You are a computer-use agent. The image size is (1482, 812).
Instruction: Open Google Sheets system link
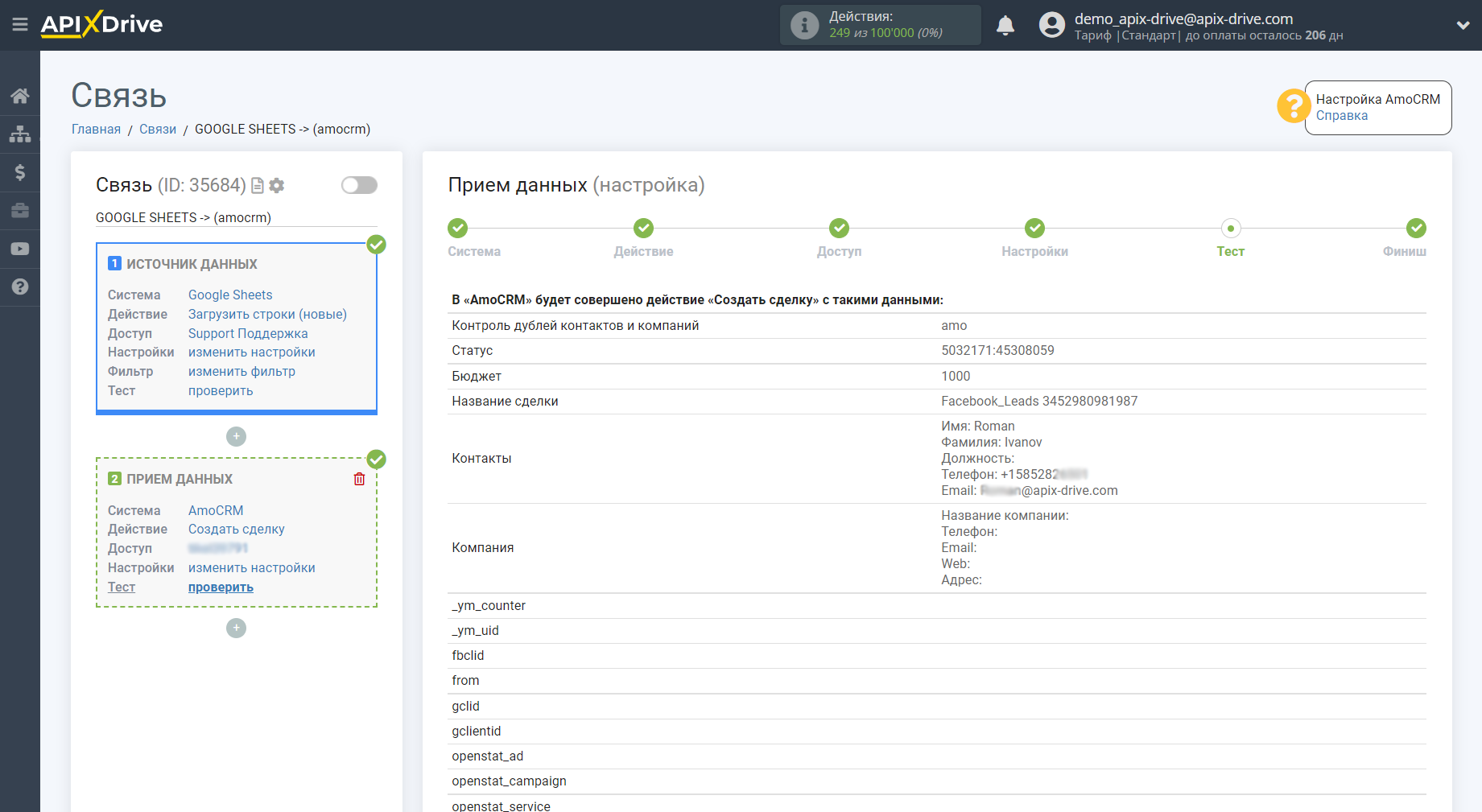pos(230,295)
